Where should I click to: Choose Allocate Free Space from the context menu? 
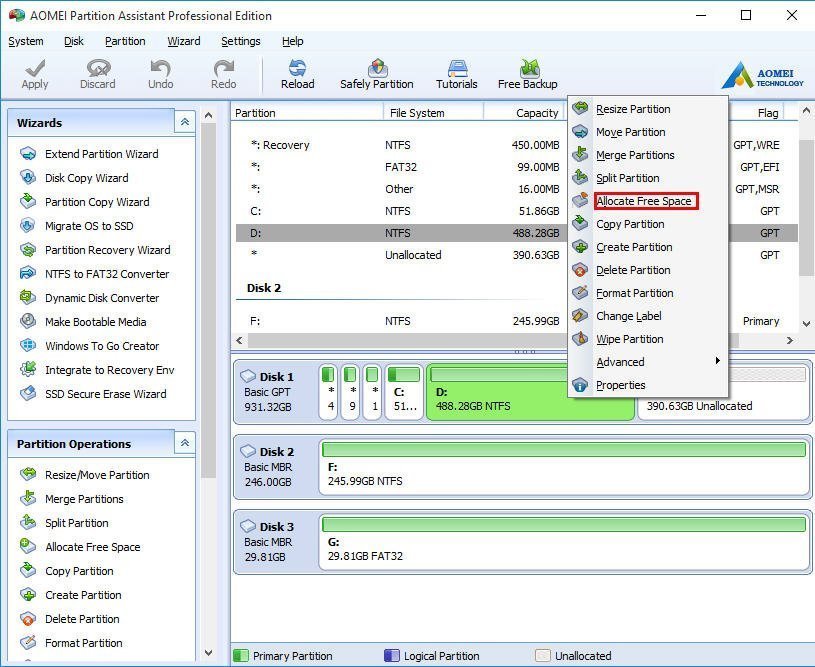pyautogui.click(x=644, y=201)
